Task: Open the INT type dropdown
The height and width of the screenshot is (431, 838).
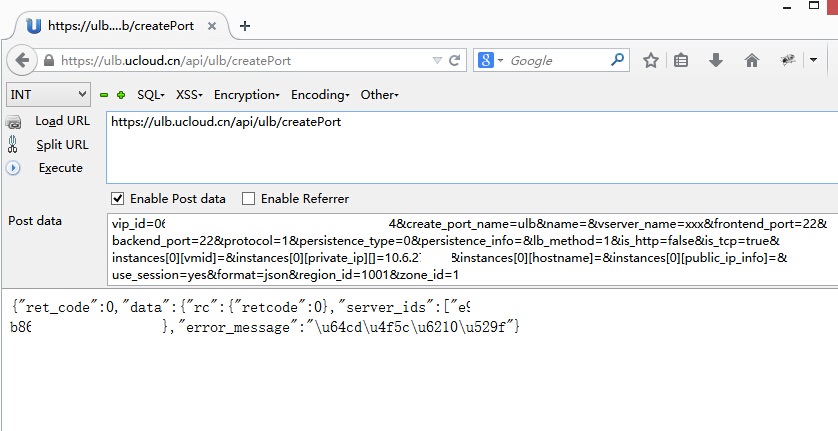Action: [x=48, y=95]
